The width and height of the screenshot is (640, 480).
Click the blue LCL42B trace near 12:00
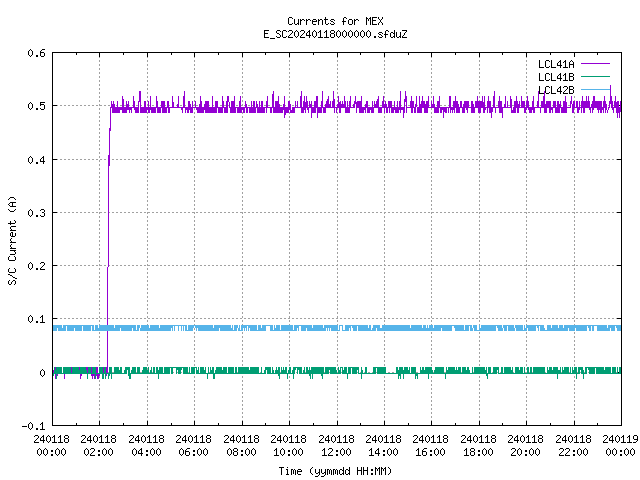click(x=337, y=328)
